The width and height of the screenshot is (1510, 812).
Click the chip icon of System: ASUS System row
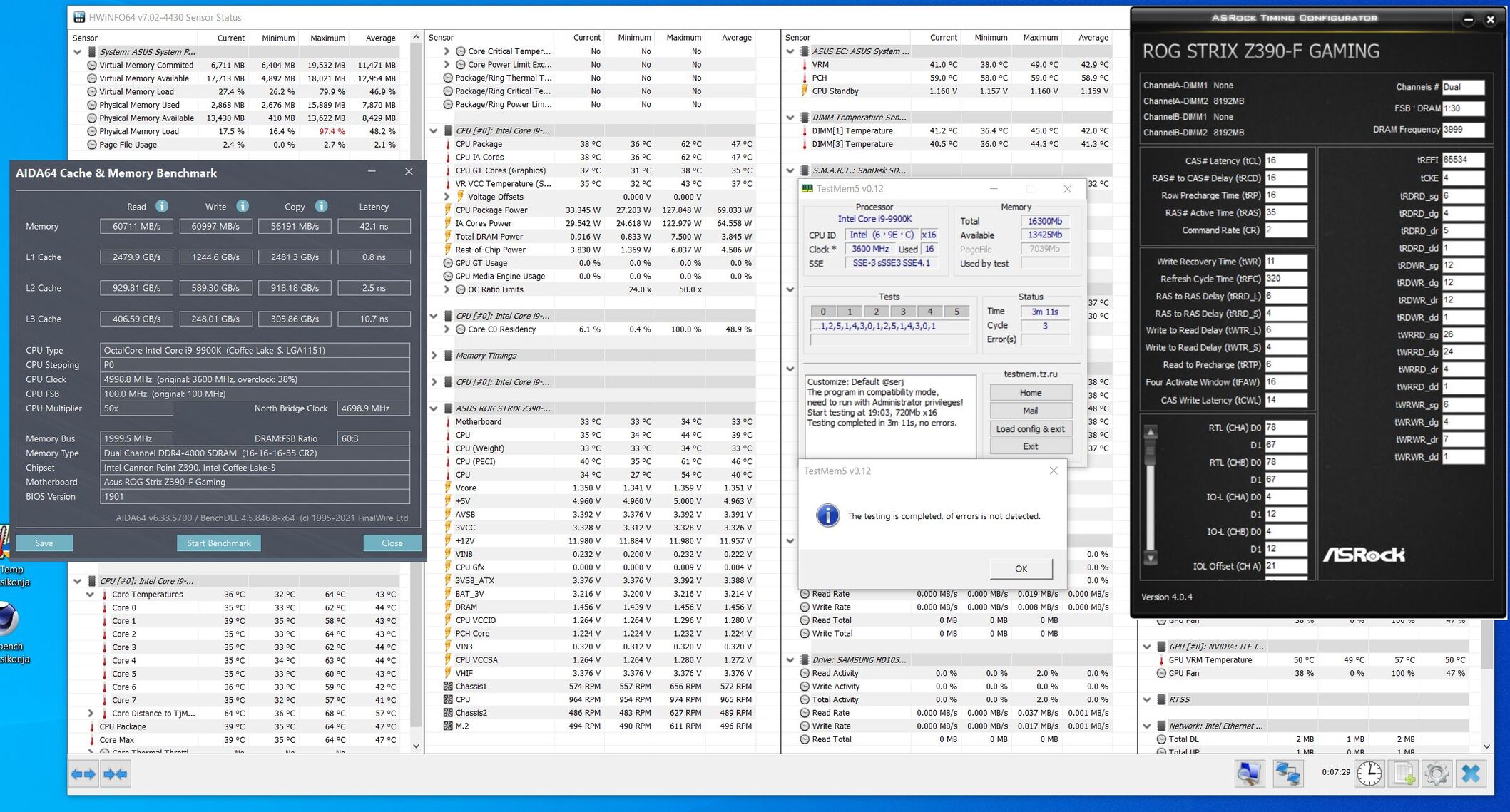click(92, 52)
